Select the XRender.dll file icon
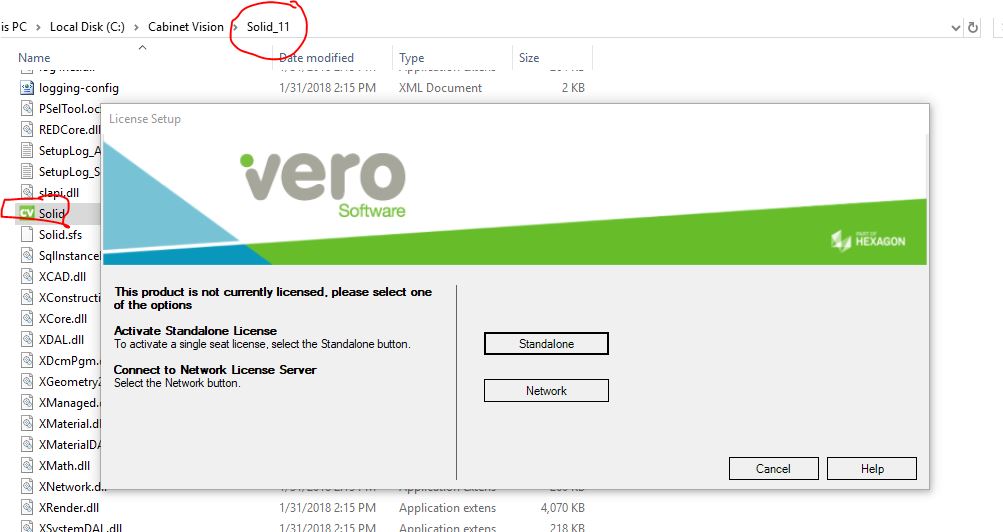This screenshot has width=1003, height=532. coord(27,508)
